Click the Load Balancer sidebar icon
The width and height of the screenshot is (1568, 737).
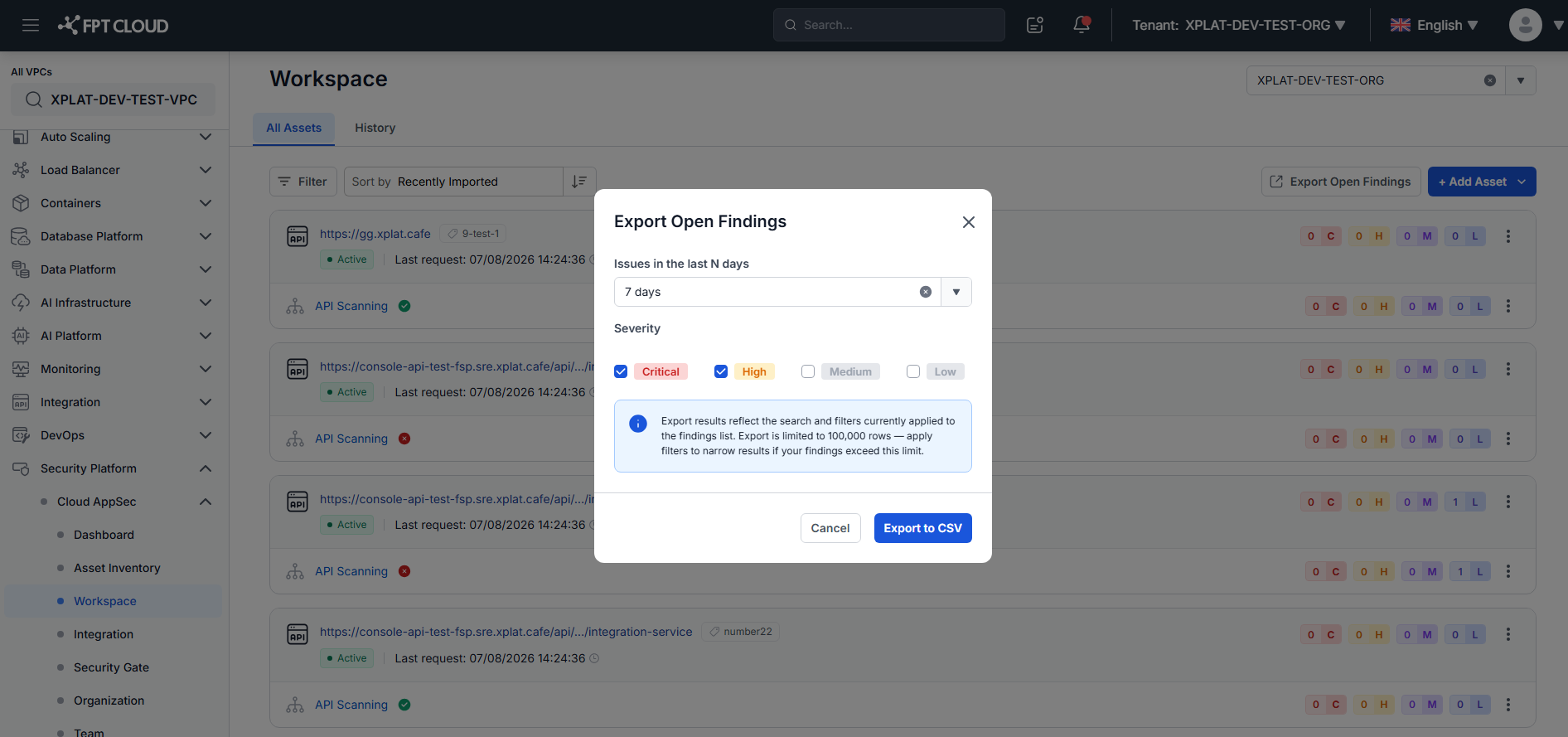pyautogui.click(x=21, y=170)
